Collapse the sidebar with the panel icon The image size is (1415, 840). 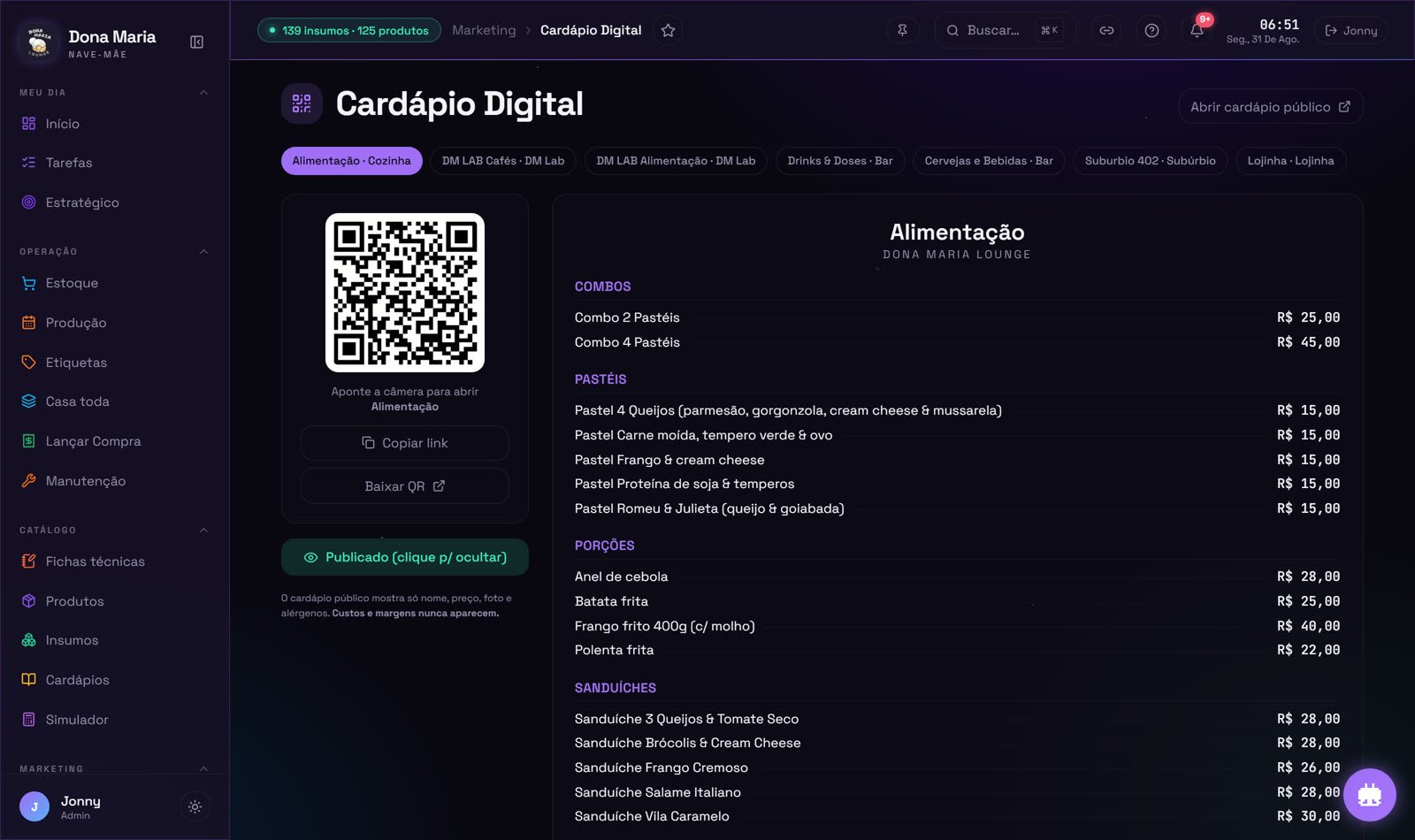pyautogui.click(x=196, y=42)
